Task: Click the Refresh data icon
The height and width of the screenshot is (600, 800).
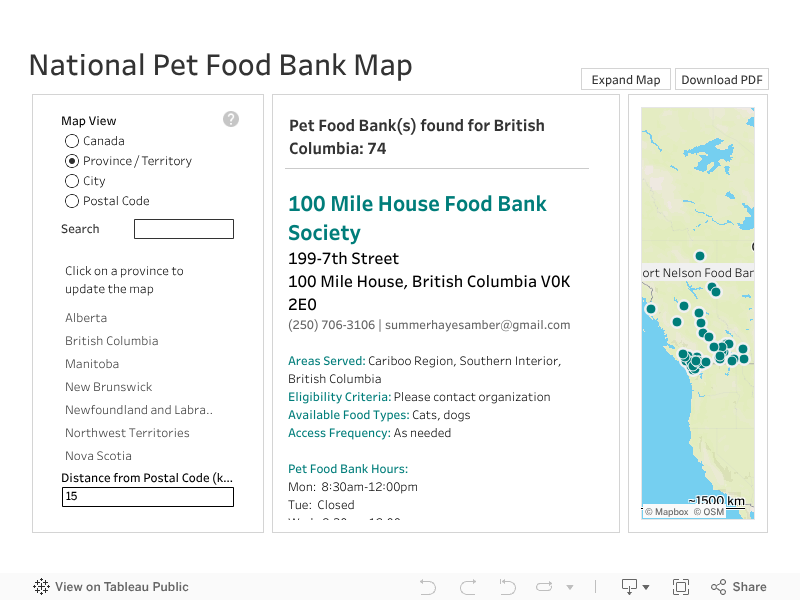Action: [x=544, y=587]
